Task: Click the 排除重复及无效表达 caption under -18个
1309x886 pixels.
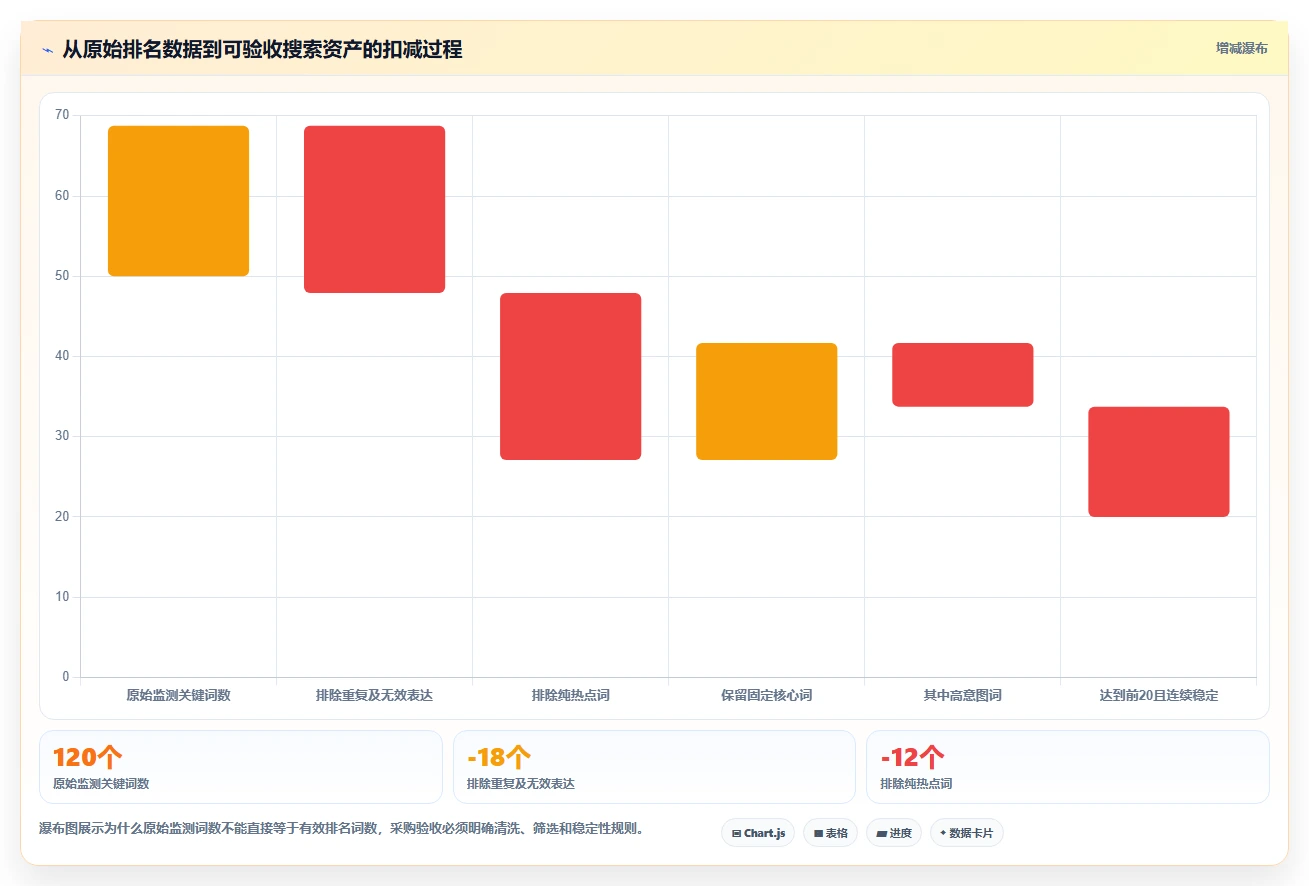Action: point(521,784)
